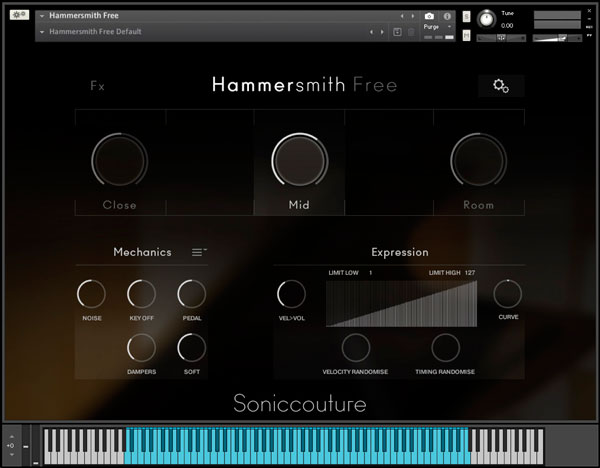Image resolution: width=600 pixels, height=468 pixels.
Task: Click the LIMIT LOW value 1
Action: 370,273
